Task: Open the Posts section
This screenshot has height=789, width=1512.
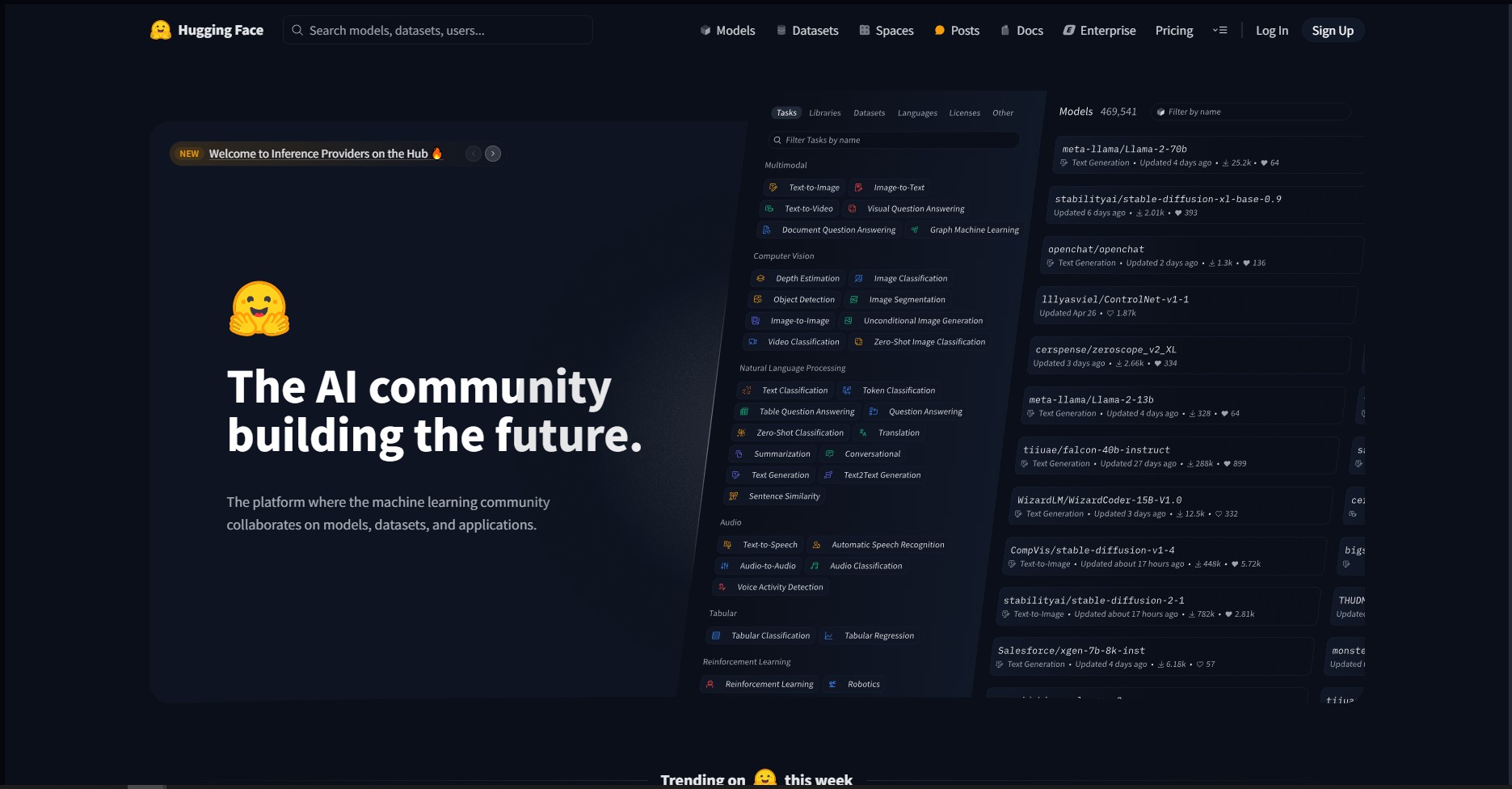Action: (957, 30)
